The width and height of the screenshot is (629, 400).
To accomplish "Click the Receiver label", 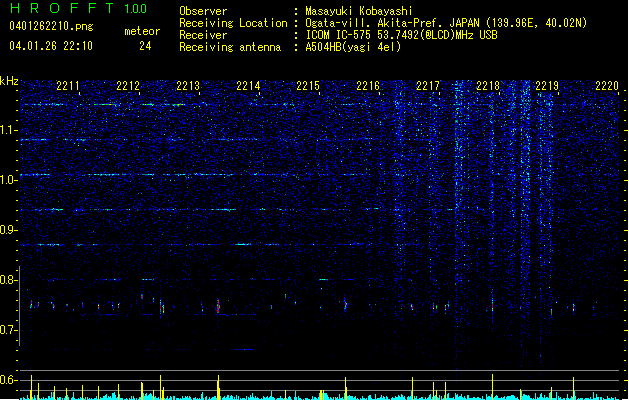I will point(203,35).
